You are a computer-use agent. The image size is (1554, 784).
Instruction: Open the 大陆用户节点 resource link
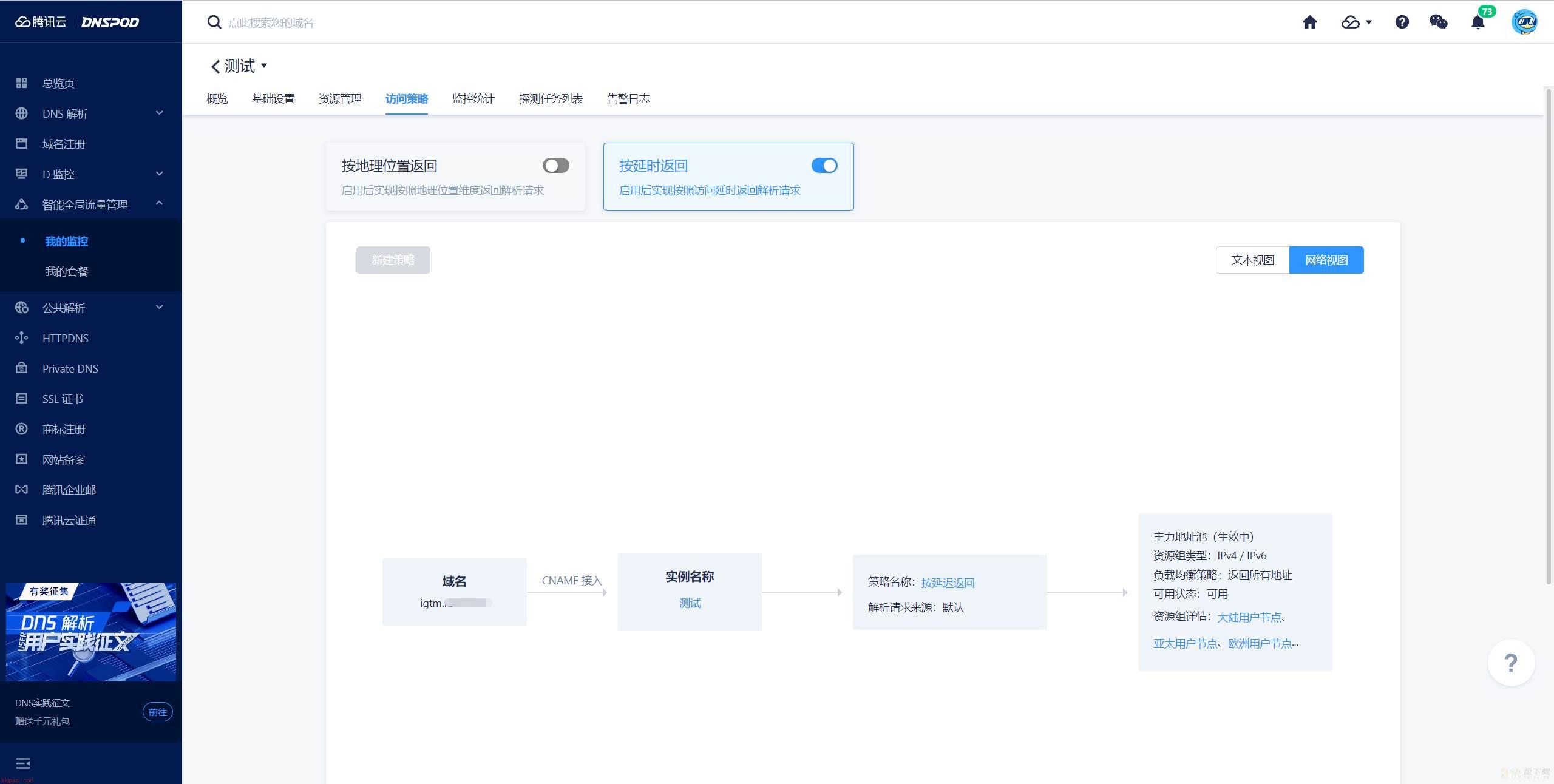(1249, 617)
